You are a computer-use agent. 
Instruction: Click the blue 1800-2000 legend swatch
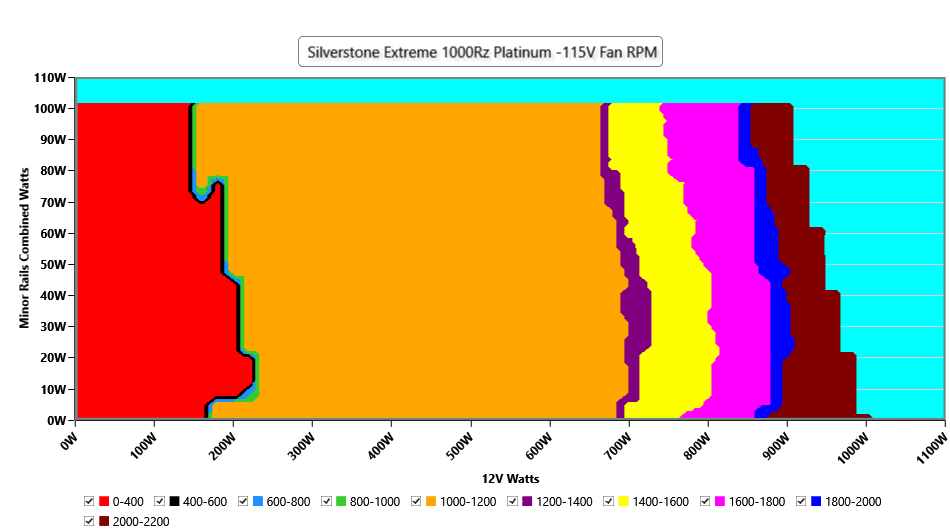[816, 502]
